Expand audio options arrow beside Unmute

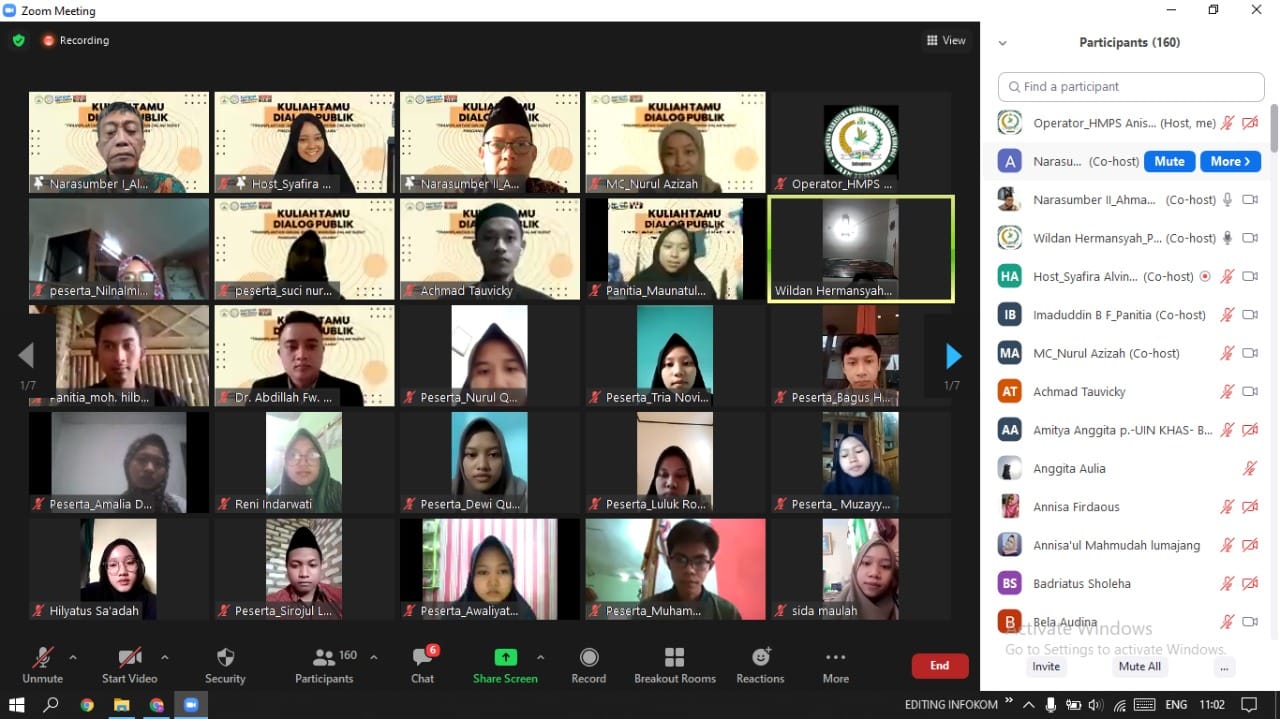pos(73,657)
